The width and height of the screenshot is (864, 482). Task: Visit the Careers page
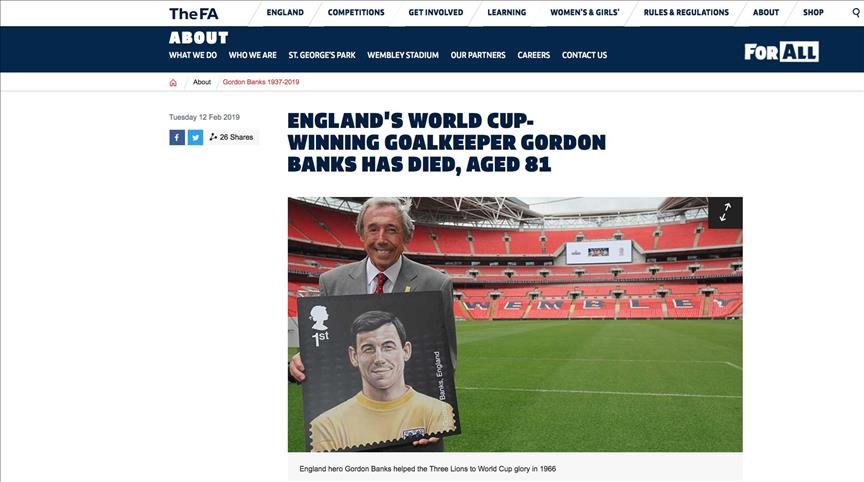click(x=533, y=55)
